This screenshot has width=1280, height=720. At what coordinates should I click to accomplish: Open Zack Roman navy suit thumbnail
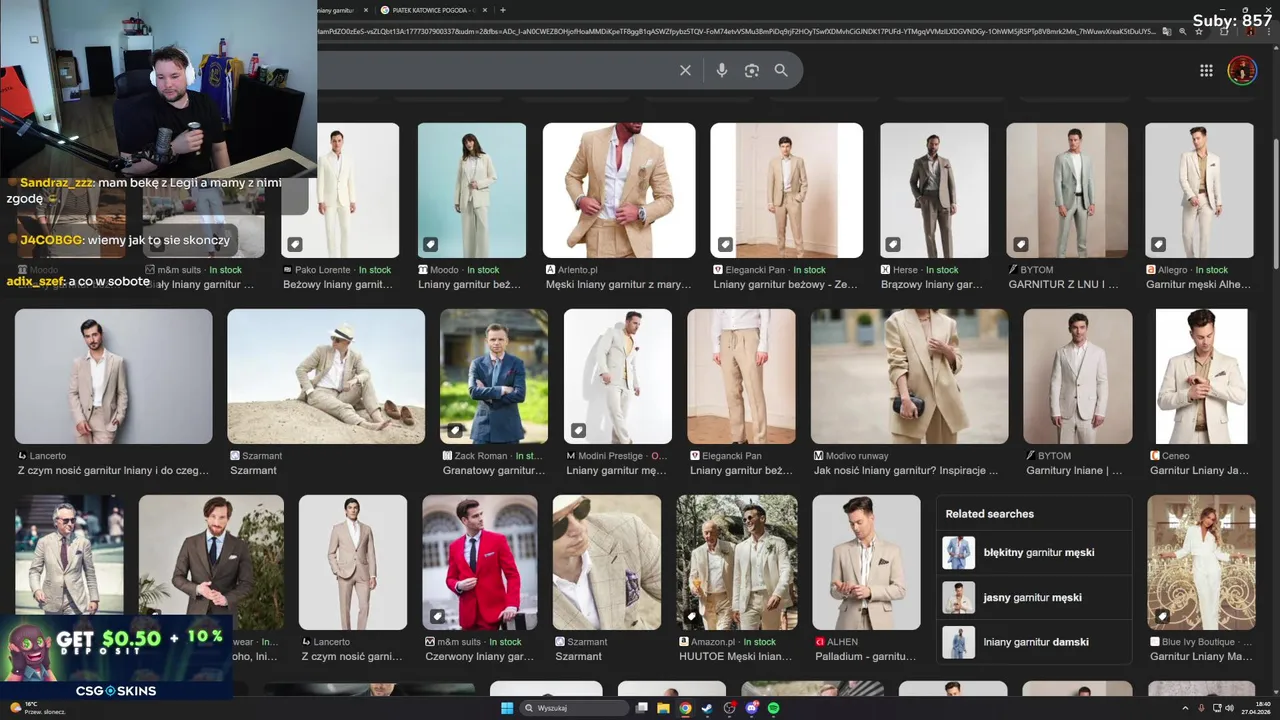(x=494, y=376)
